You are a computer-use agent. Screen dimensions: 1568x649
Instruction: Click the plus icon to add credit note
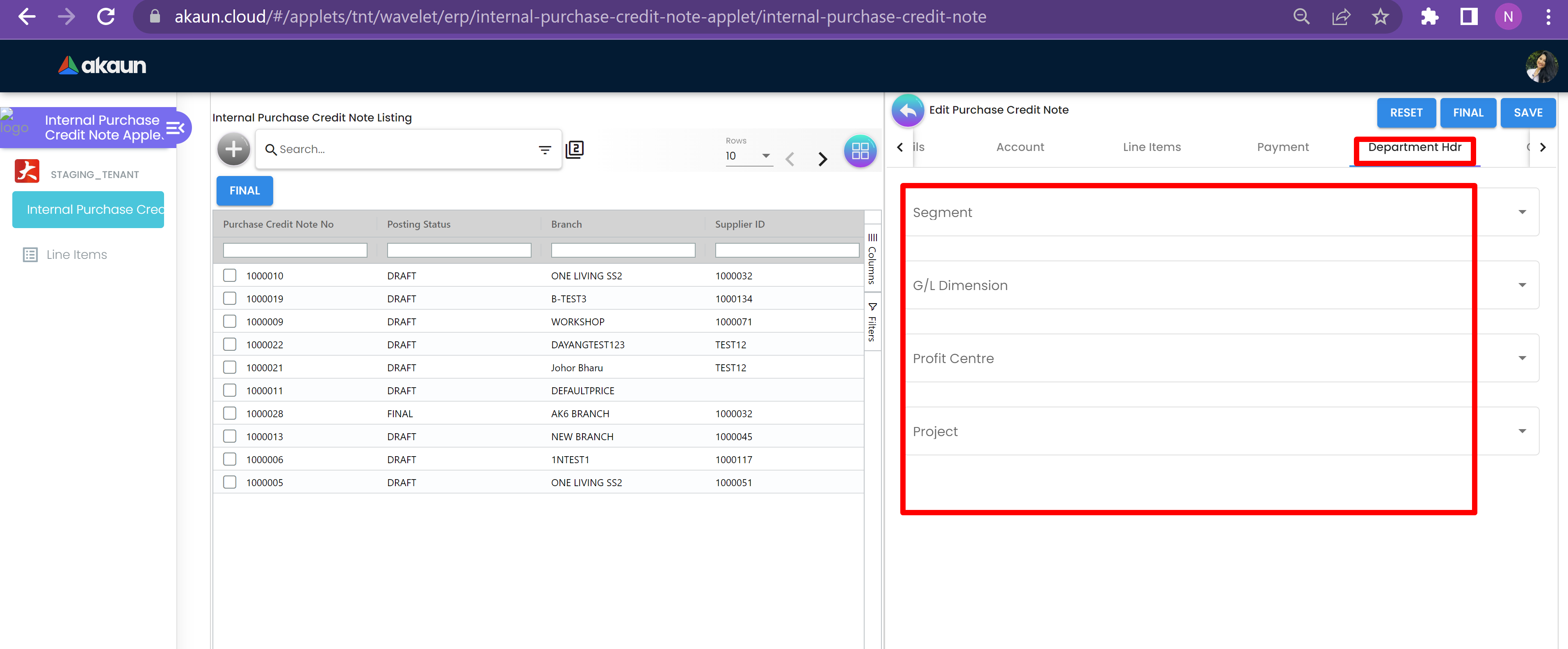point(234,149)
